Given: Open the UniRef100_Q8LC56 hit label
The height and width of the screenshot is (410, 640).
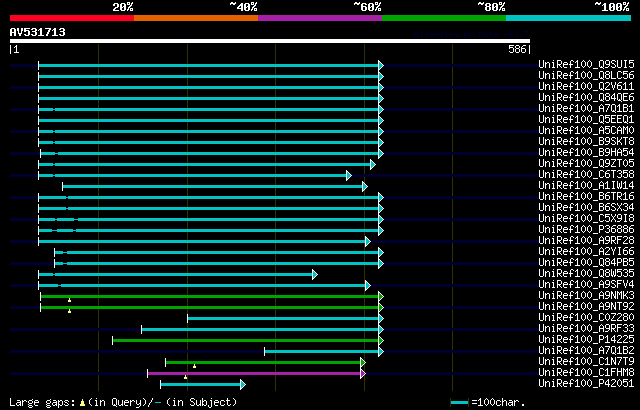Looking at the screenshot, I should tap(586, 75).
